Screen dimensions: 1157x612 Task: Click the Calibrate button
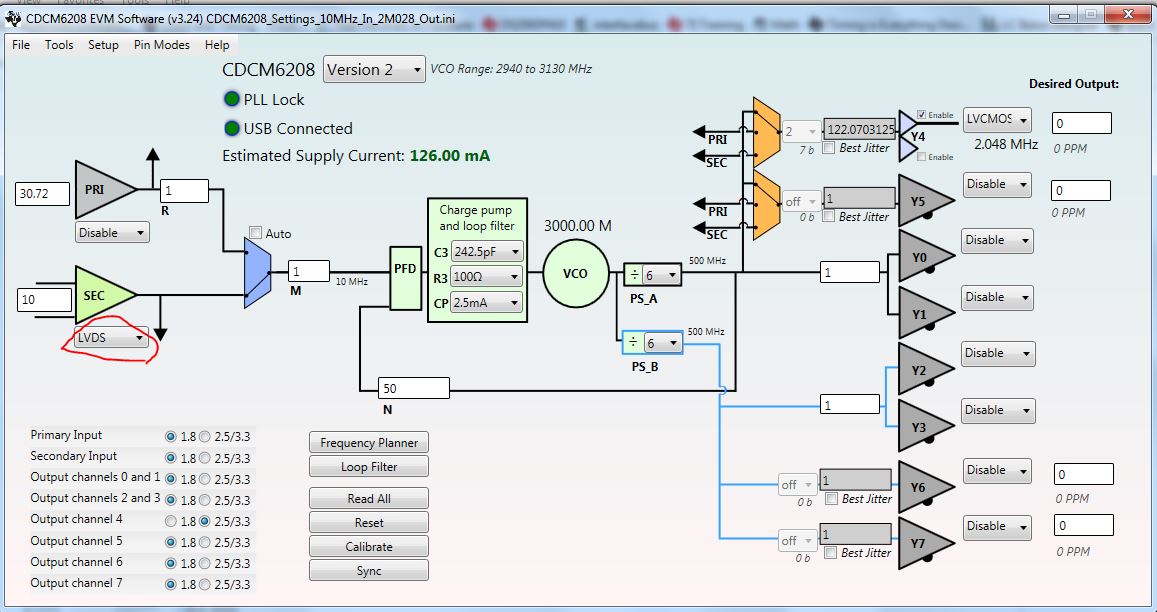(x=369, y=546)
